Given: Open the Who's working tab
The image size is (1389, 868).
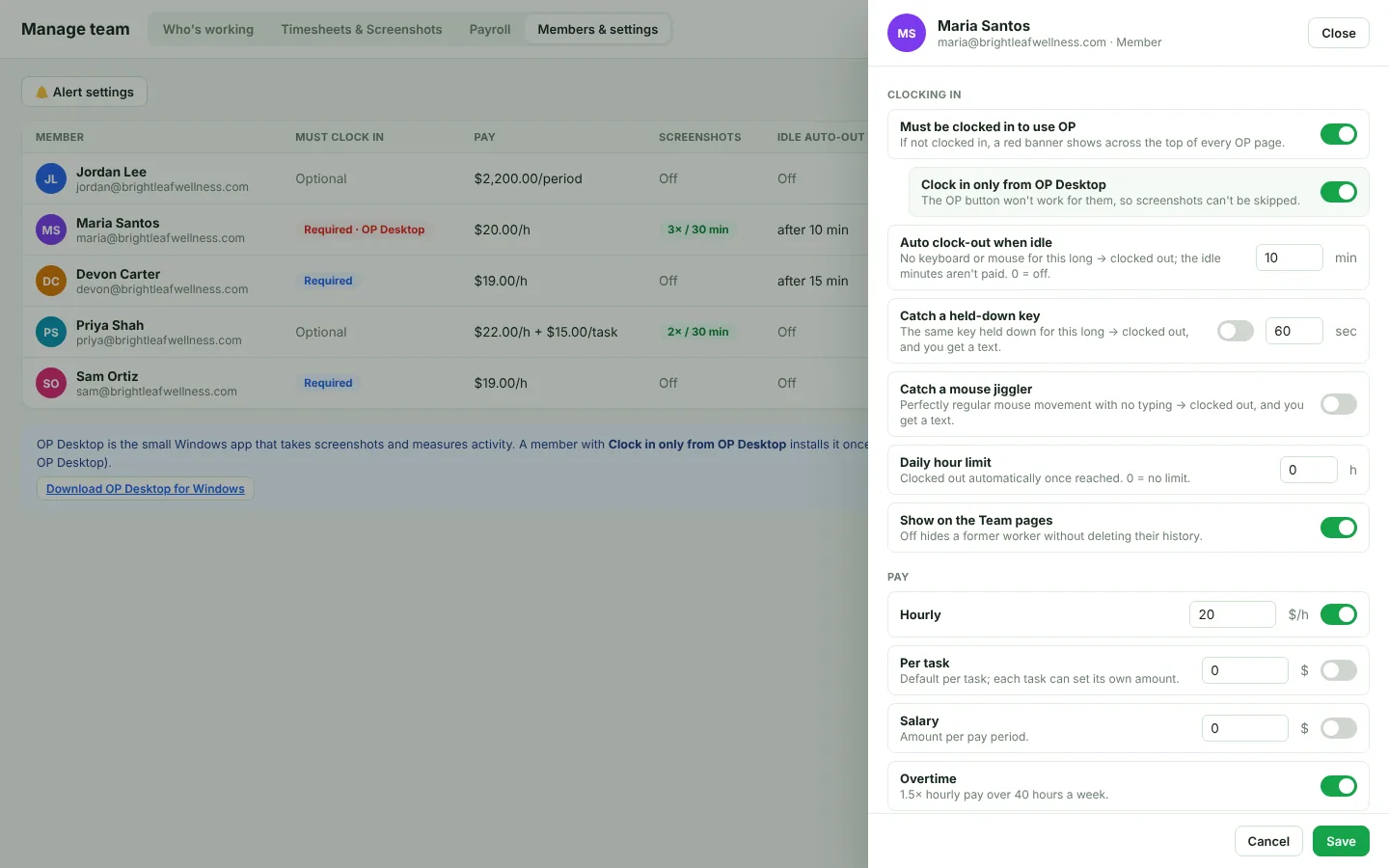Looking at the screenshot, I should tap(208, 29).
